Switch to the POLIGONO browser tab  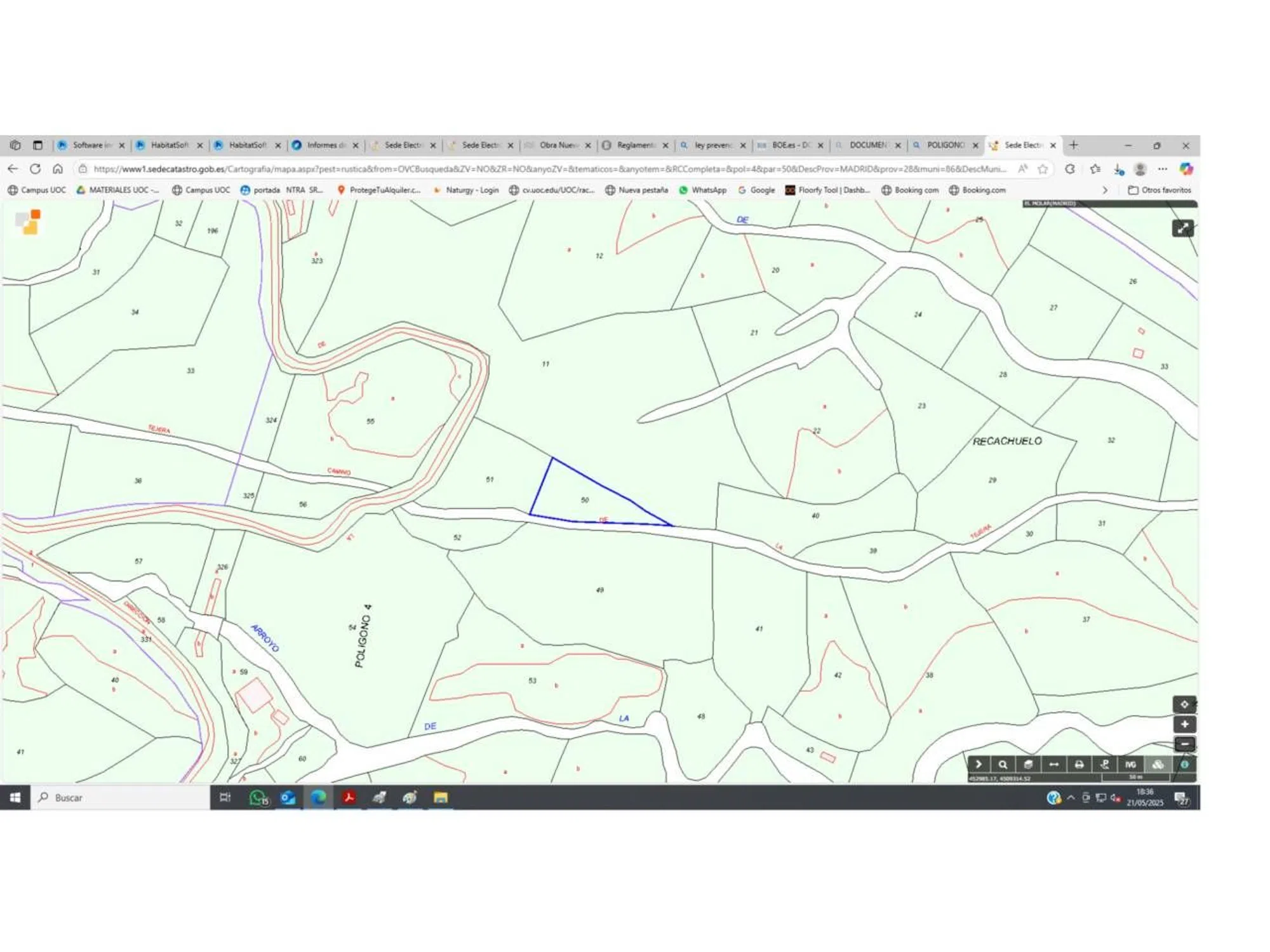point(945,145)
